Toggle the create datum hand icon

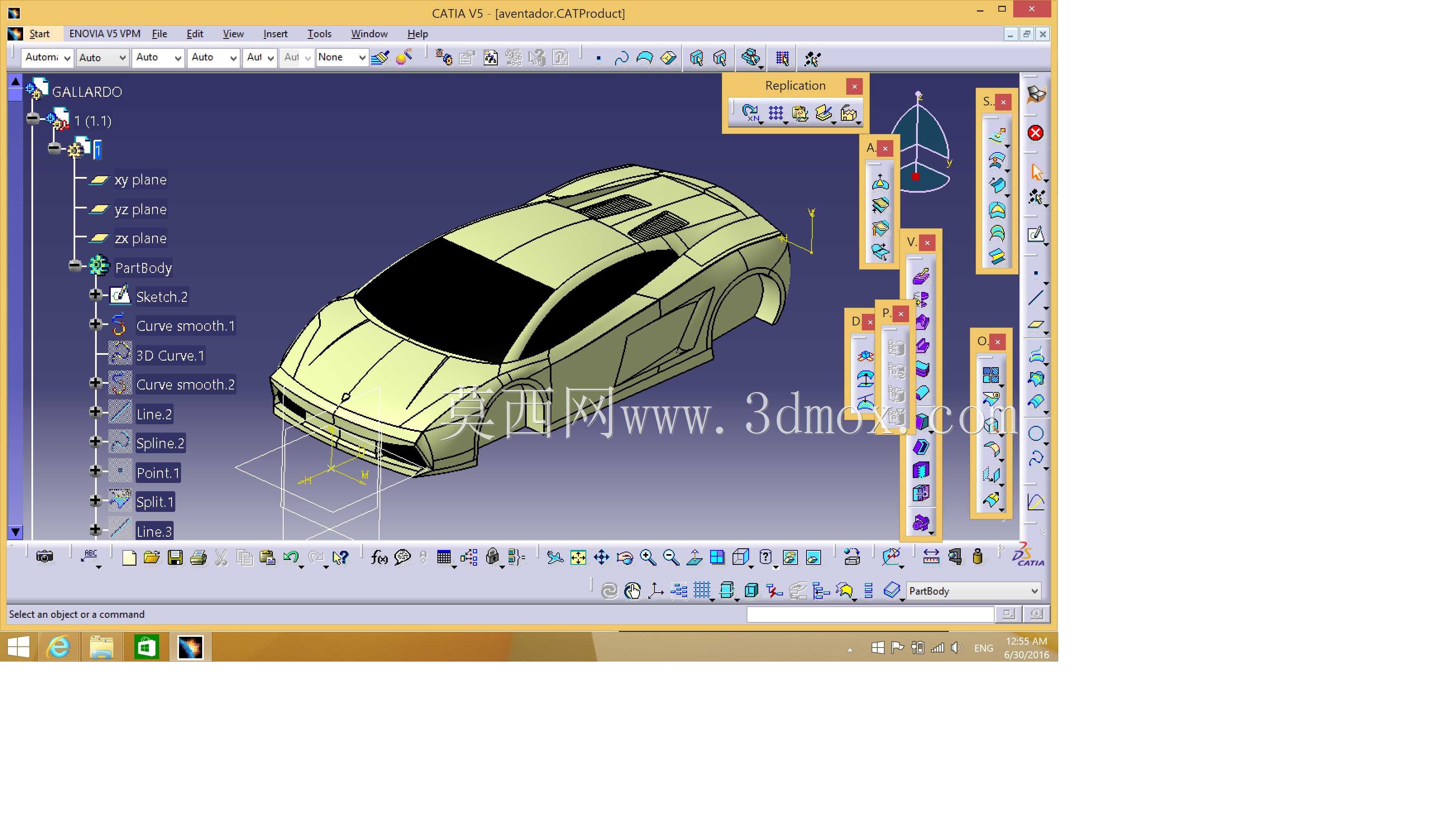[632, 591]
